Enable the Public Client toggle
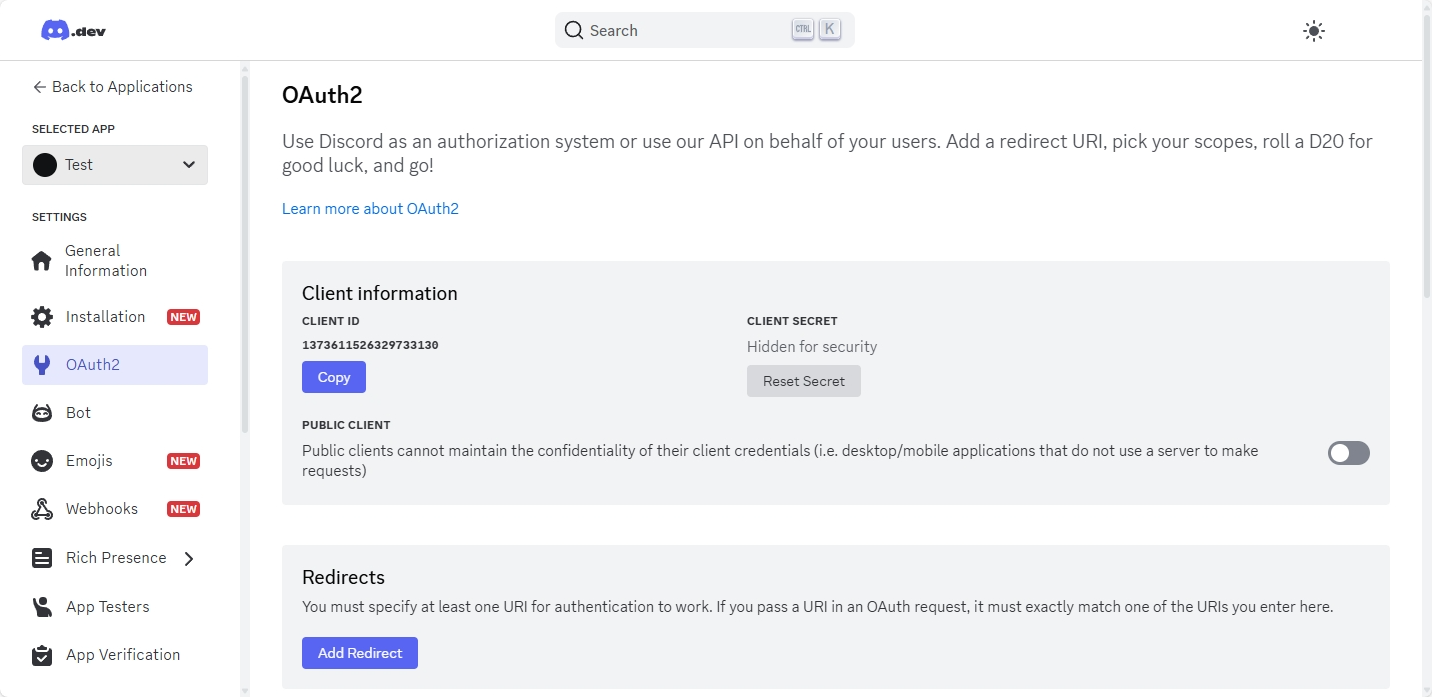The width and height of the screenshot is (1432, 697). (1348, 453)
